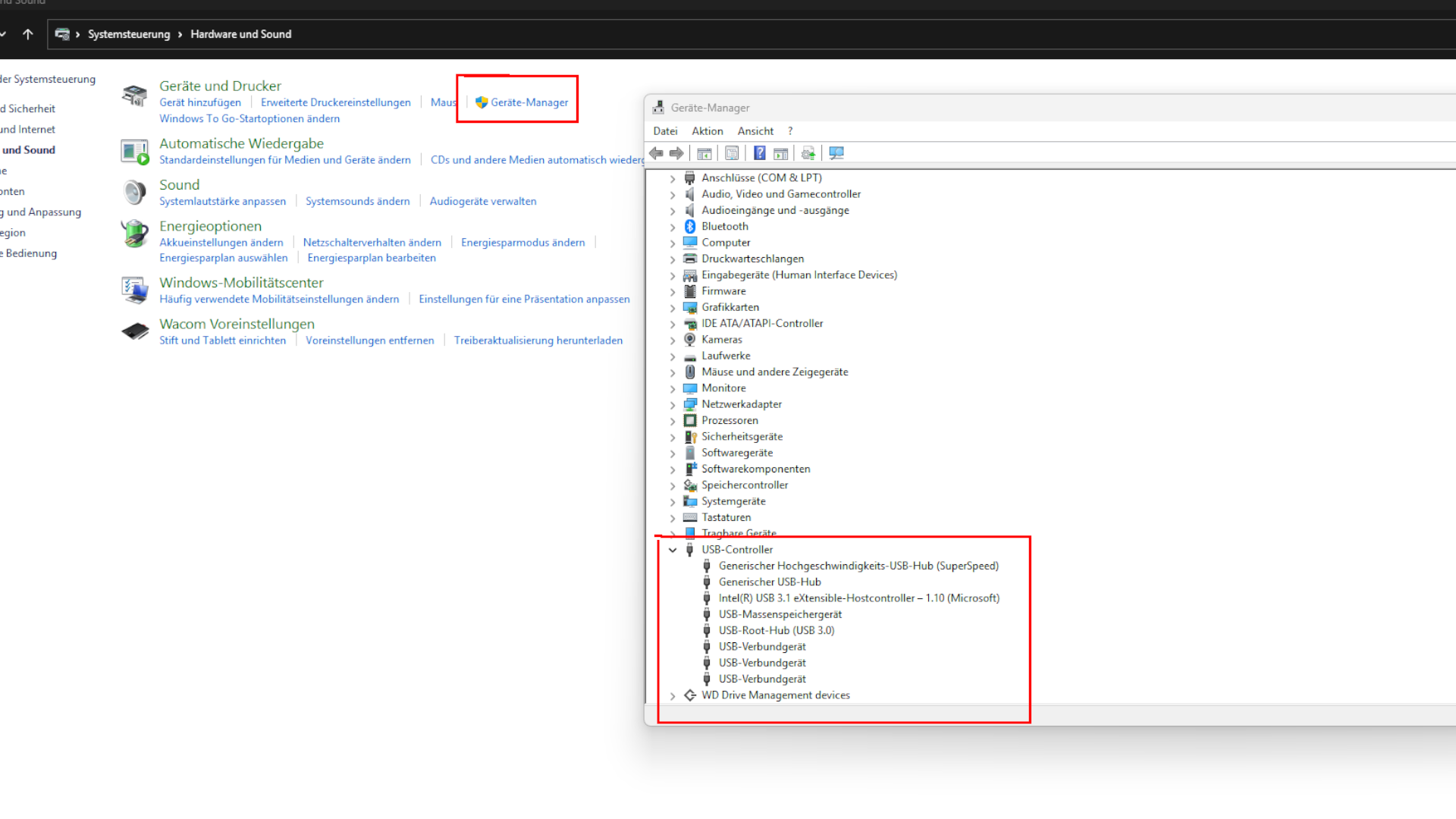Viewport: 1456px width, 819px height.
Task: Select the USB-Massenspeichergerät device
Action: (780, 614)
